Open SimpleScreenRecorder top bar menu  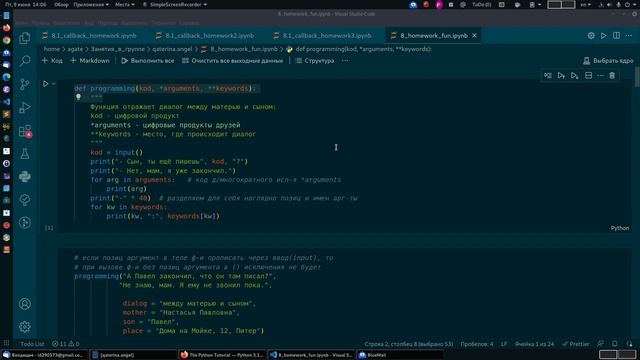(x=175, y=4)
